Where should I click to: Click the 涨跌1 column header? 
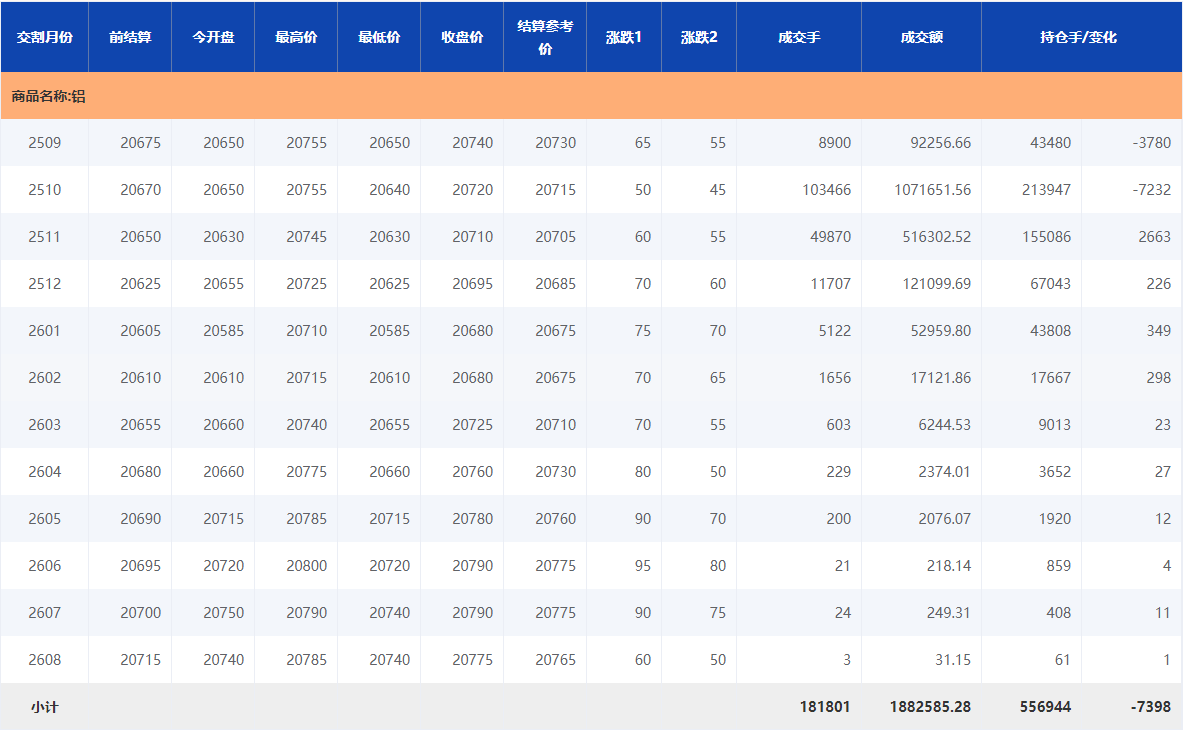(x=624, y=37)
